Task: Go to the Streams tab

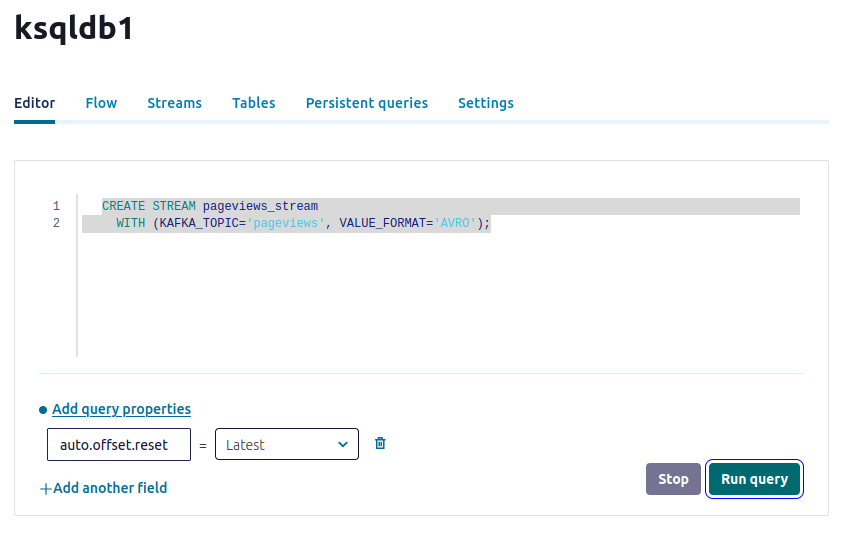Action: pyautogui.click(x=174, y=103)
